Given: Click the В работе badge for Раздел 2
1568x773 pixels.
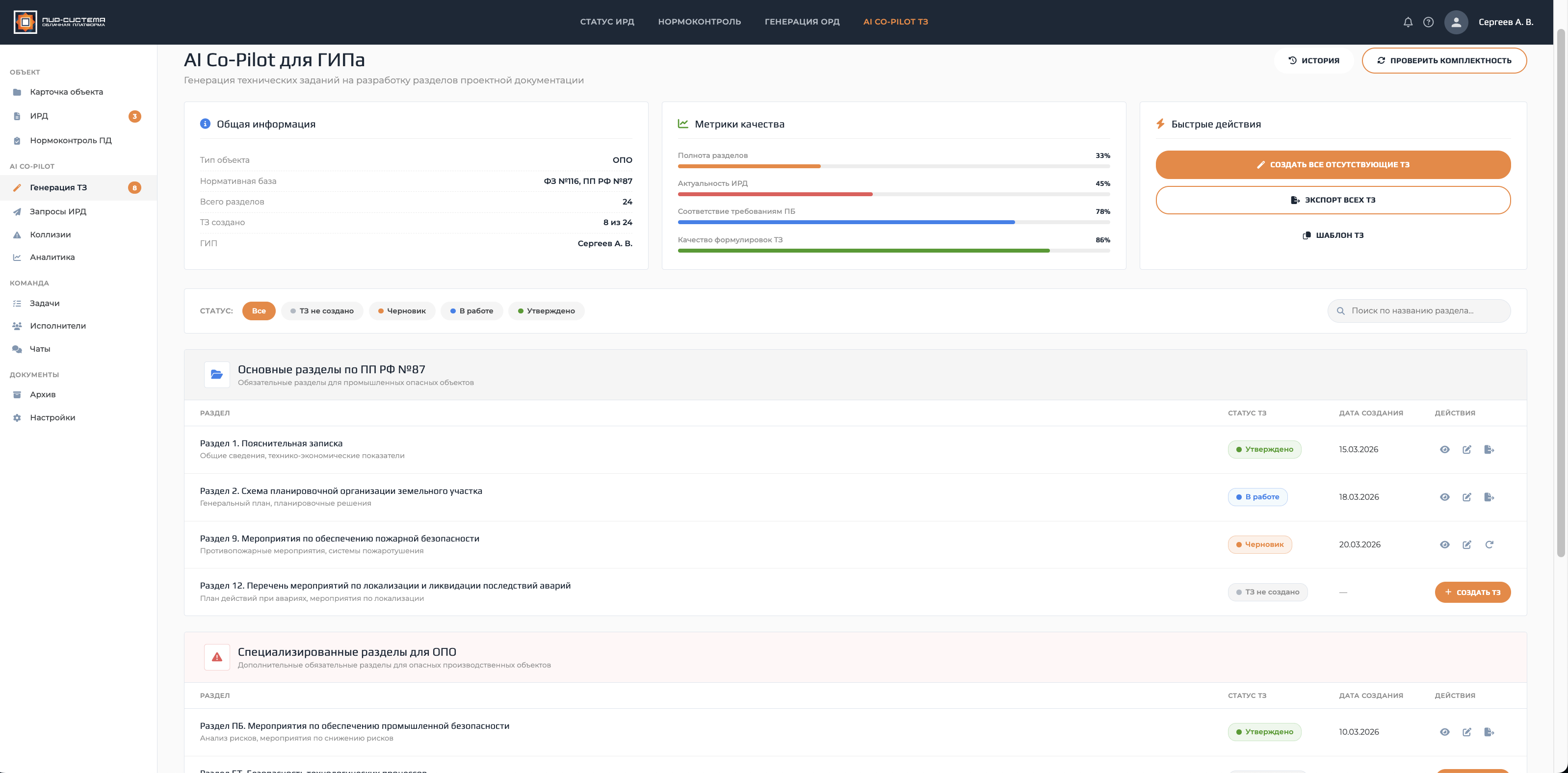Looking at the screenshot, I should click(x=1257, y=497).
